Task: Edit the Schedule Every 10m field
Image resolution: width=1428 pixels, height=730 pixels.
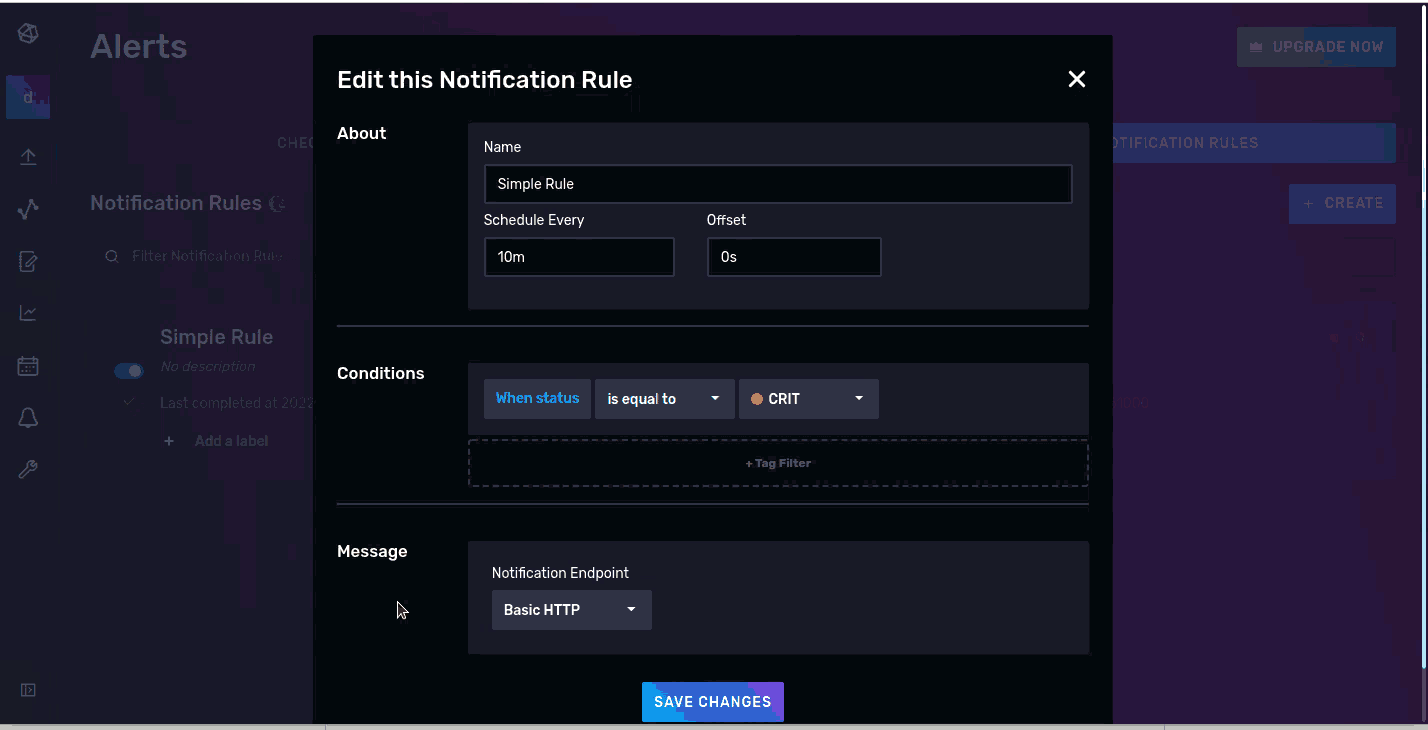Action: [579, 256]
